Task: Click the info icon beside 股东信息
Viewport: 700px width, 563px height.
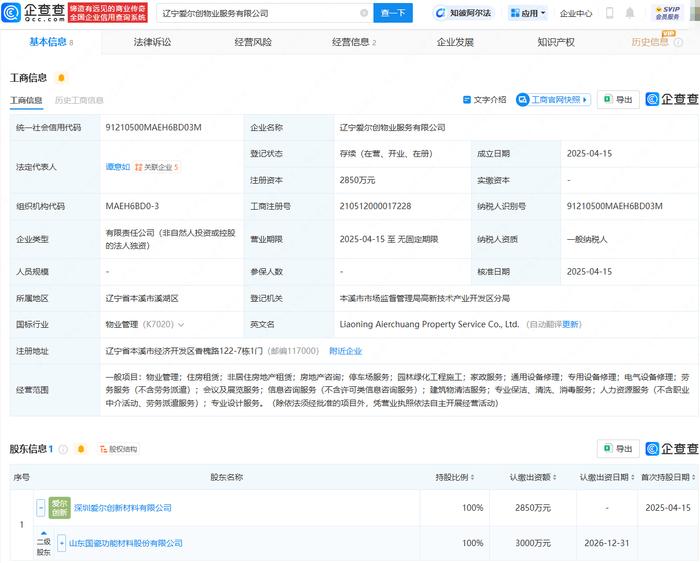Action: click(63, 449)
